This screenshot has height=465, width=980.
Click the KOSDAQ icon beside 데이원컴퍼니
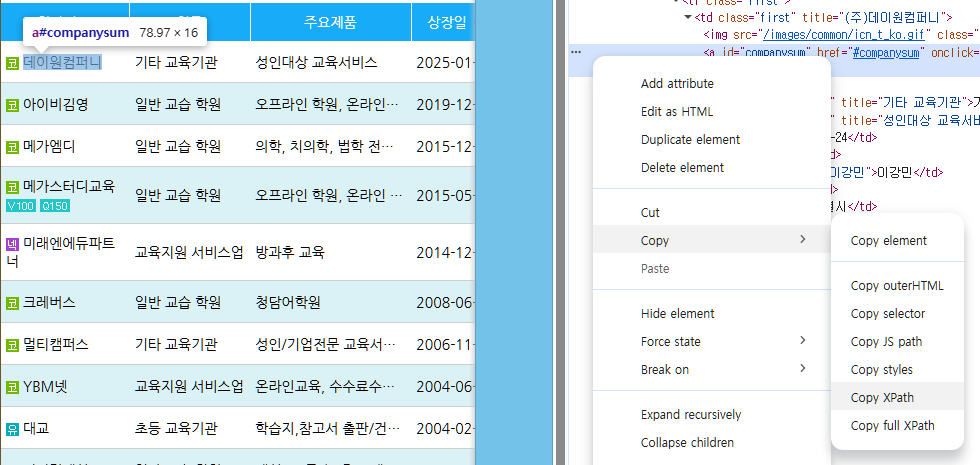point(12,63)
